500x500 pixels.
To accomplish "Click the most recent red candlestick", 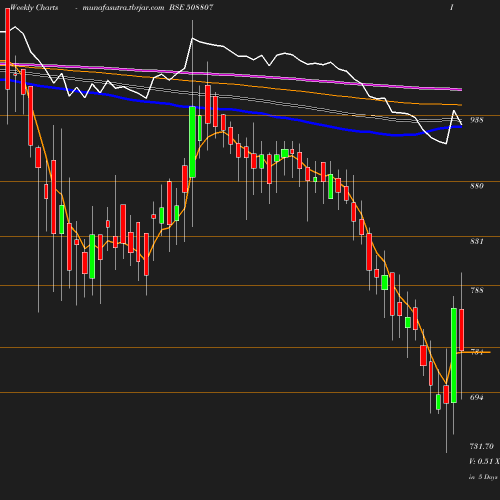I will [462, 330].
